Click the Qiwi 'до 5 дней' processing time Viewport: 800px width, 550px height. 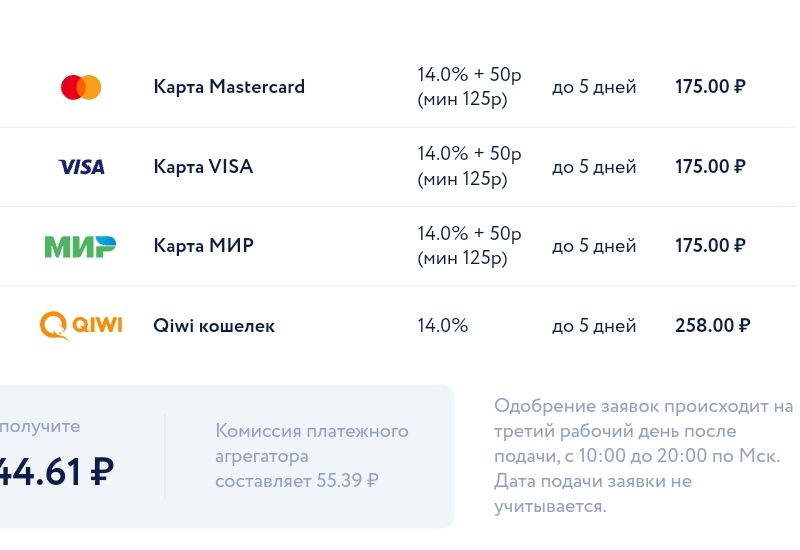(594, 326)
